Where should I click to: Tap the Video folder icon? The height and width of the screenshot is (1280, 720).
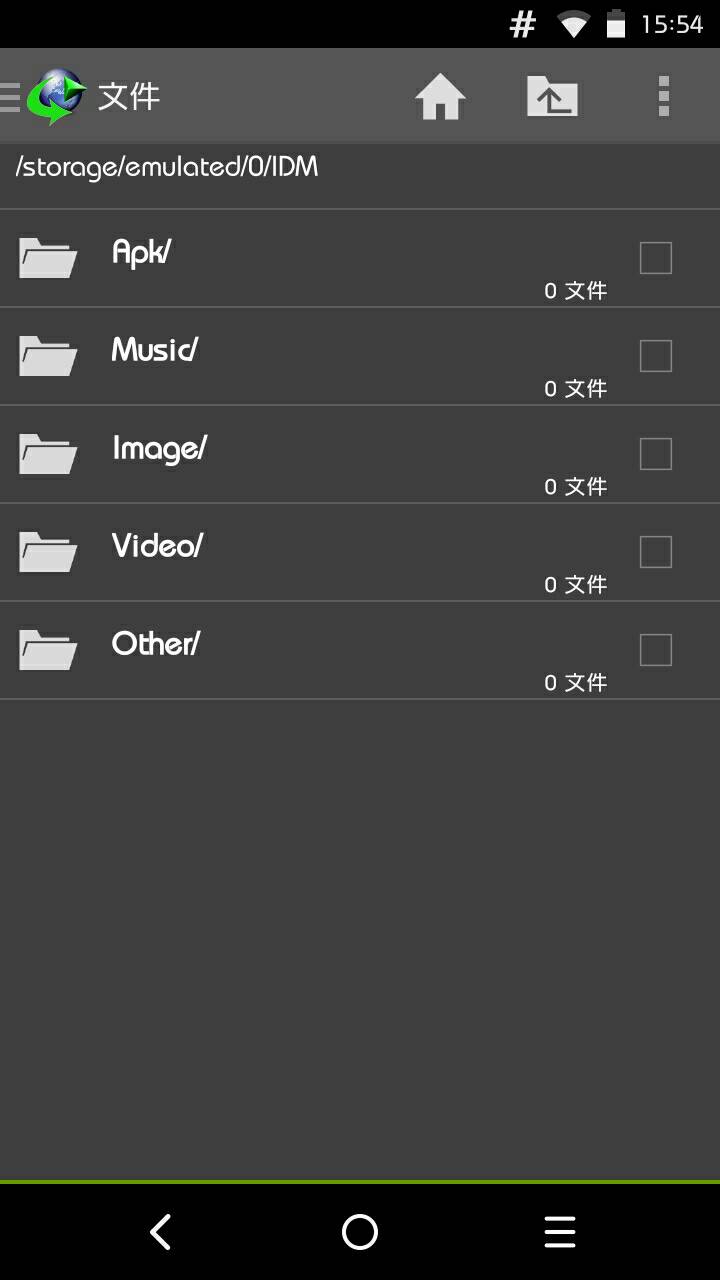[48, 552]
